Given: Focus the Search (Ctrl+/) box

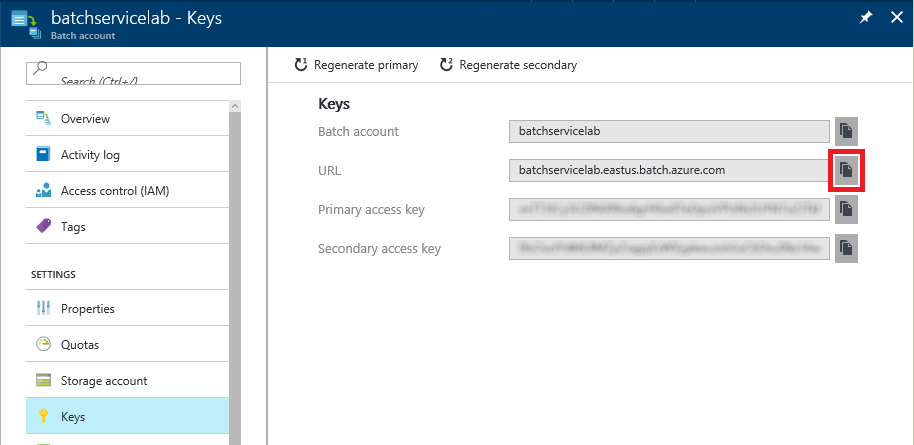Looking at the screenshot, I should [x=133, y=73].
